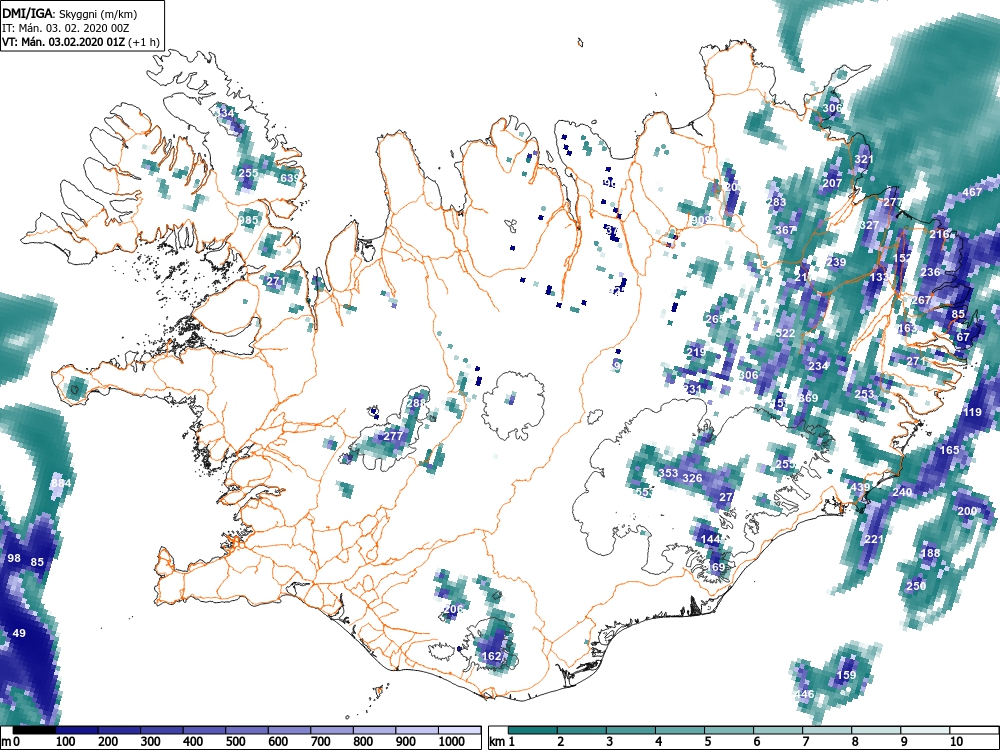Click the visibility value 165 off the east coast
Viewport: 1000px width, 750px height.
tap(950, 450)
